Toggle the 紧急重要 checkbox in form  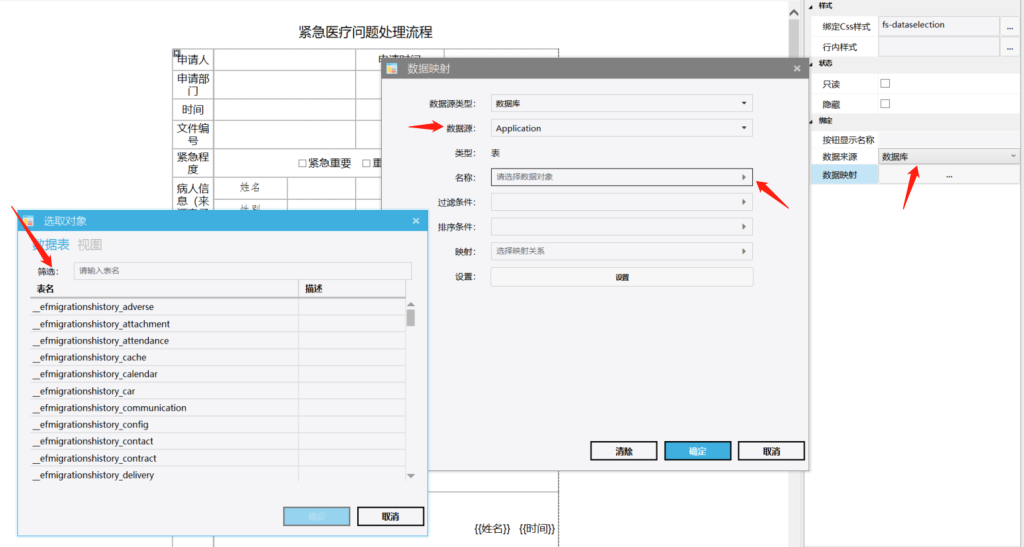(x=302, y=163)
